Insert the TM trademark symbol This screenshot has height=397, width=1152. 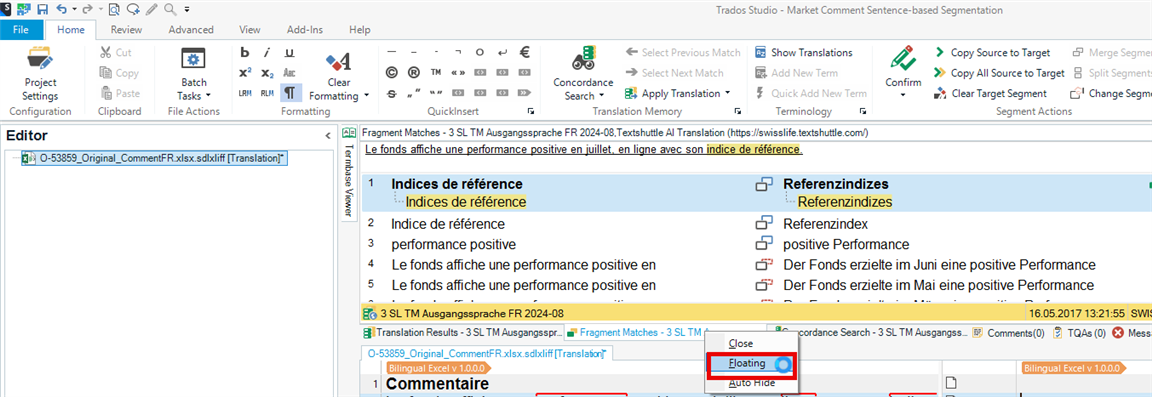(x=436, y=73)
